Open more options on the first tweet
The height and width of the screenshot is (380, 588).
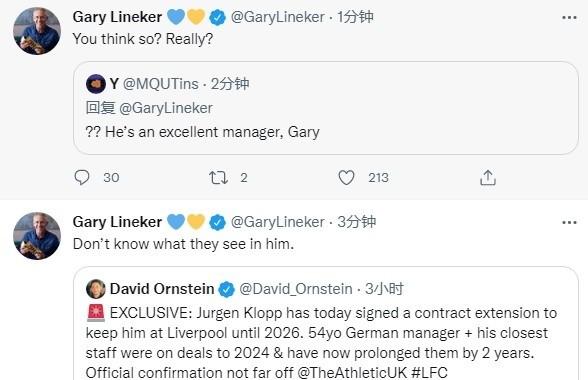(x=569, y=18)
